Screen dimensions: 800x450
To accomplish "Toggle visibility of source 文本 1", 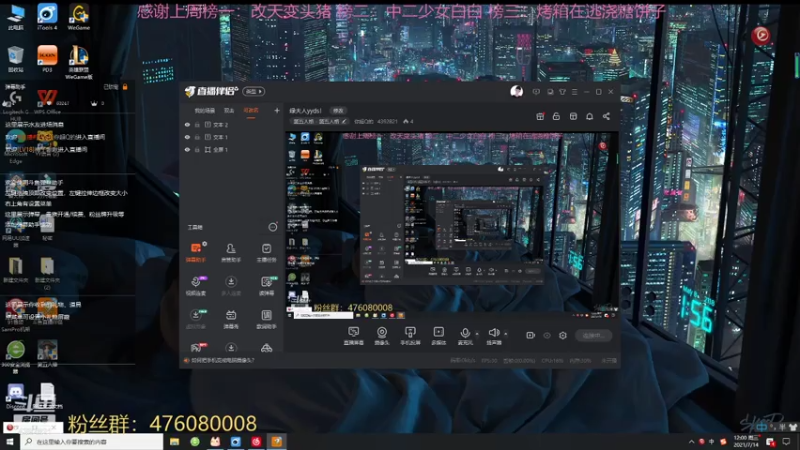I will pos(187,137).
